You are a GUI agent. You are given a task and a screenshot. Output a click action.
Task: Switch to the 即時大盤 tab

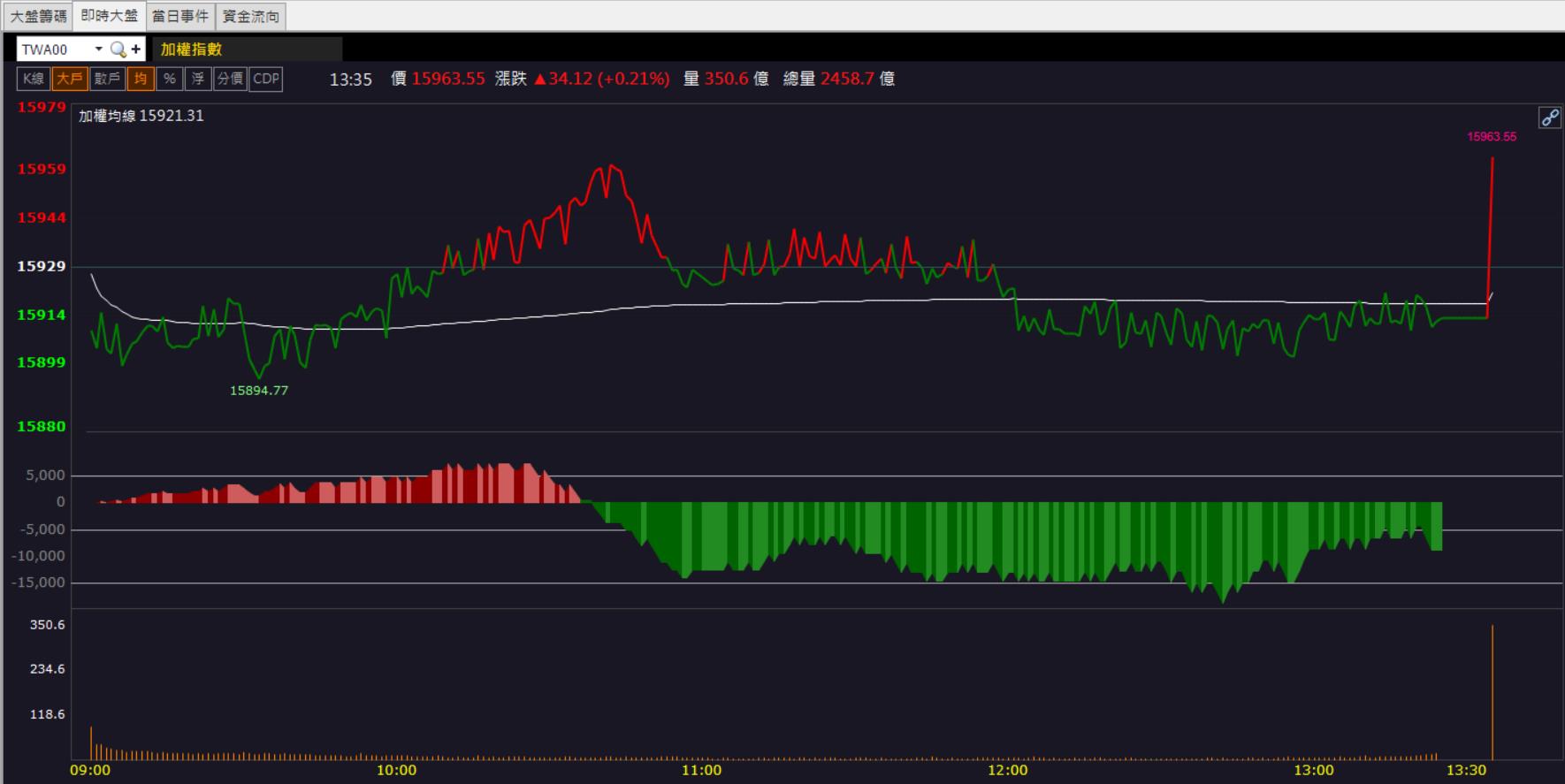pyautogui.click(x=110, y=16)
